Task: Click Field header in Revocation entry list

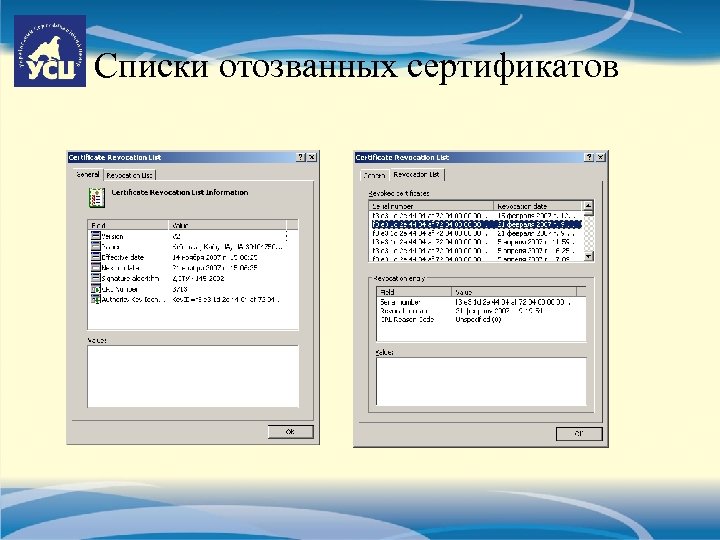Action: point(414,292)
